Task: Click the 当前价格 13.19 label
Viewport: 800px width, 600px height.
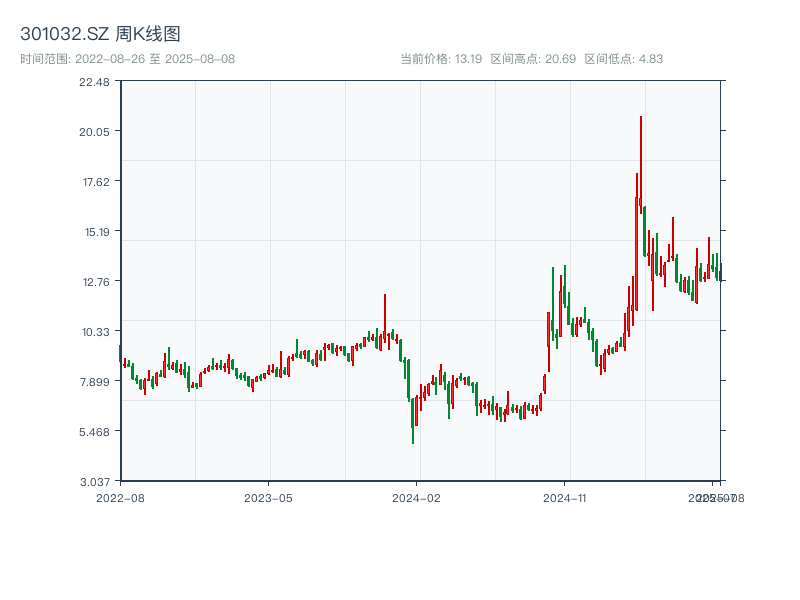Action: pyautogui.click(x=441, y=59)
